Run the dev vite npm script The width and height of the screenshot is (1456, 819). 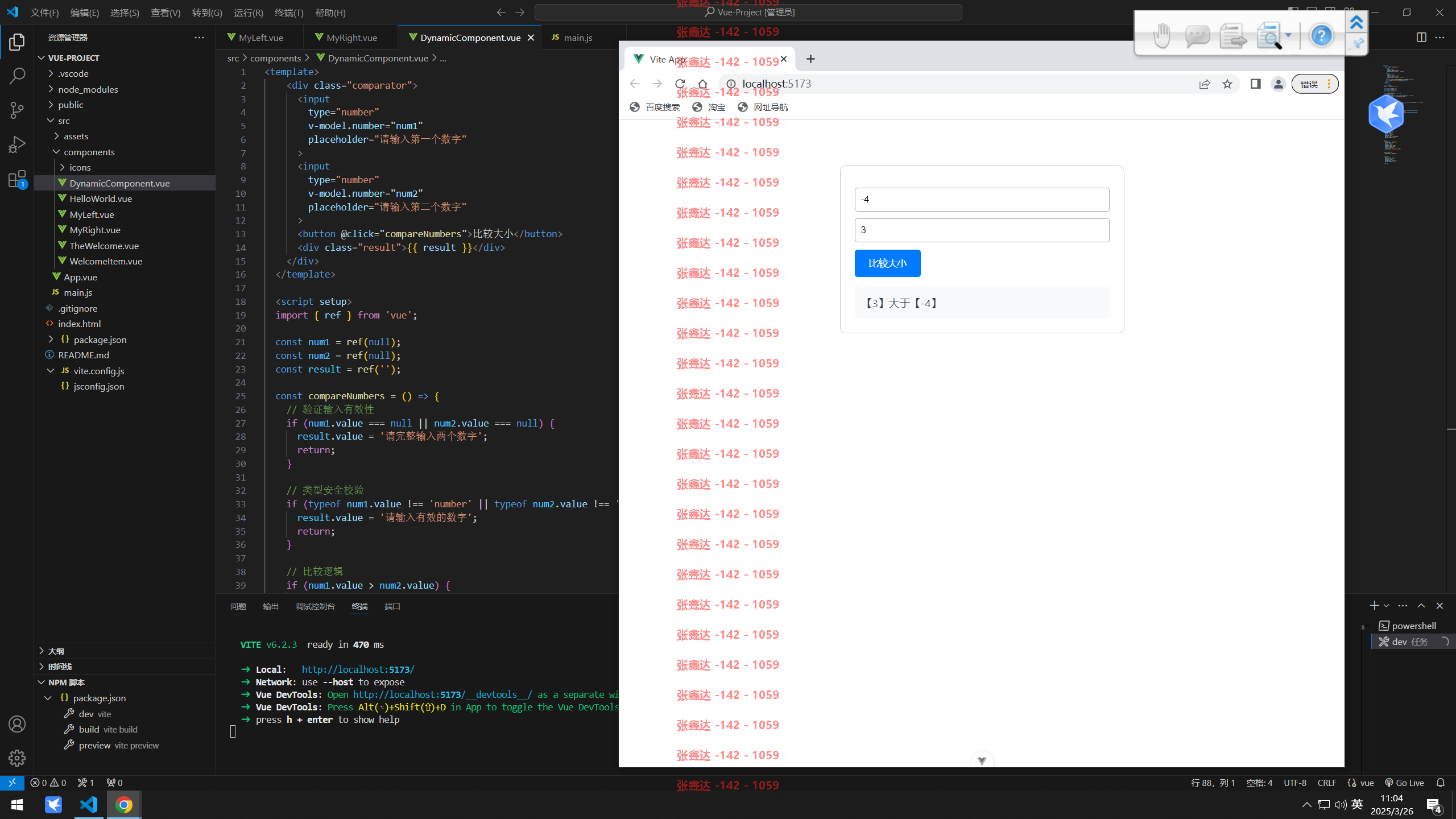point(95,714)
